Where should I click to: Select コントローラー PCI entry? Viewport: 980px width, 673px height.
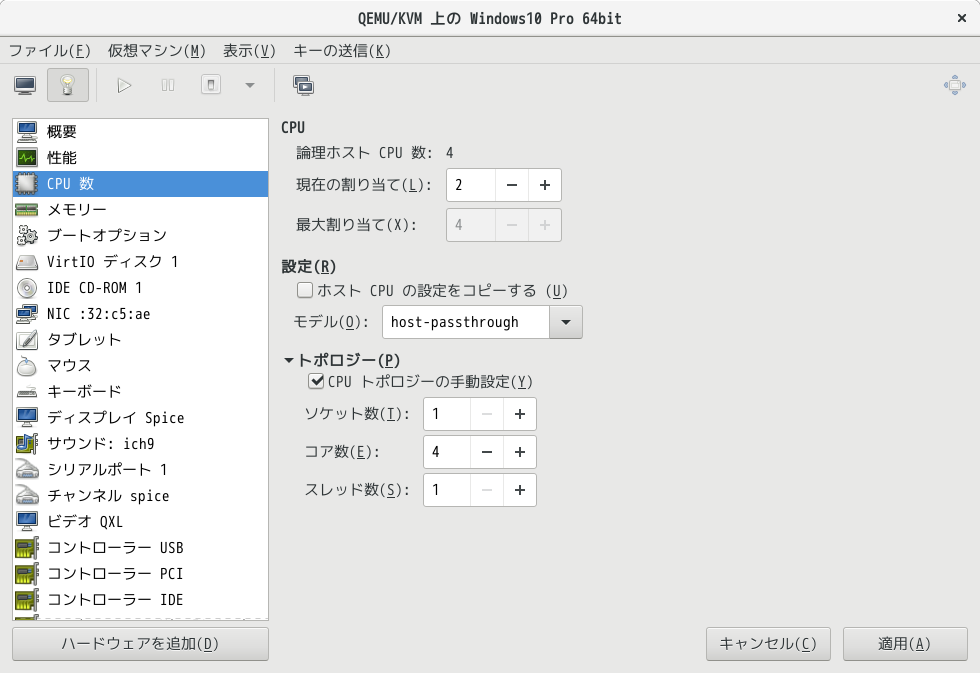tap(141, 574)
